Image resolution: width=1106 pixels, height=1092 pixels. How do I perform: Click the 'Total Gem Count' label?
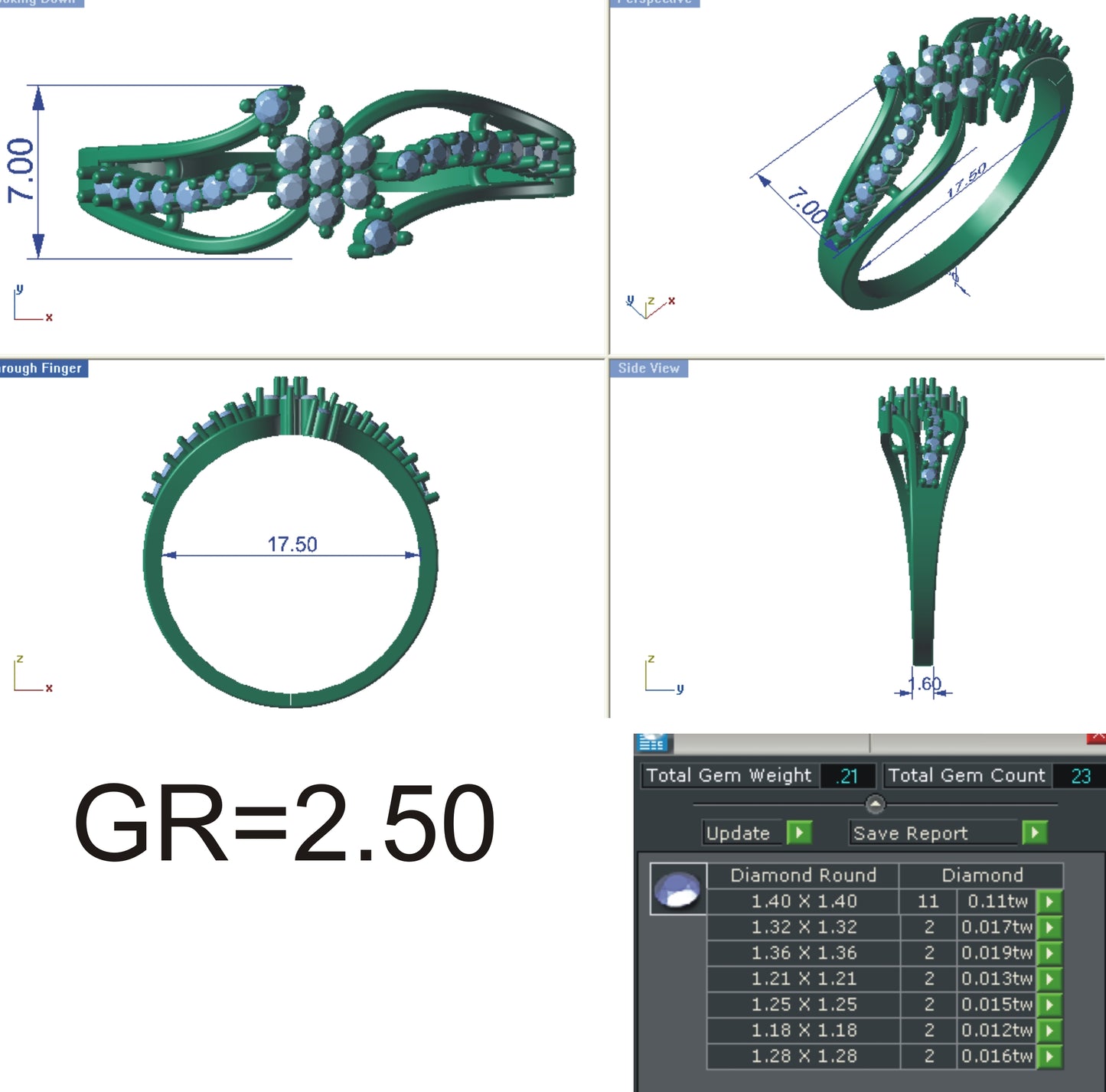click(x=967, y=776)
